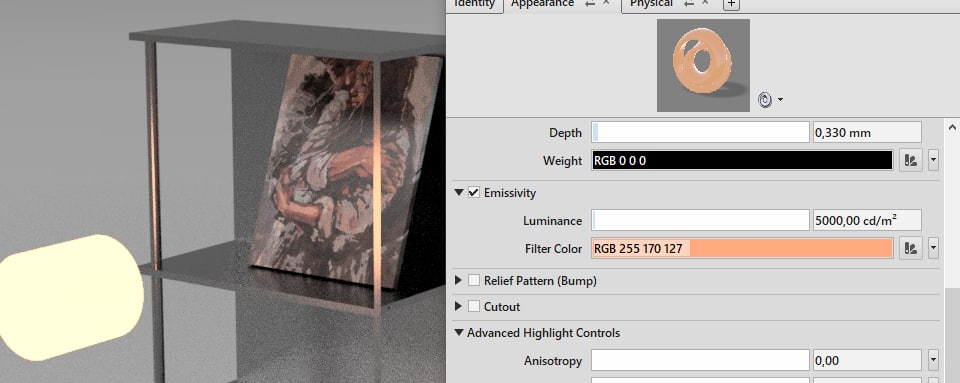Enable the Cutout checkbox
Viewport: 960px width, 383px height.
click(x=474, y=307)
